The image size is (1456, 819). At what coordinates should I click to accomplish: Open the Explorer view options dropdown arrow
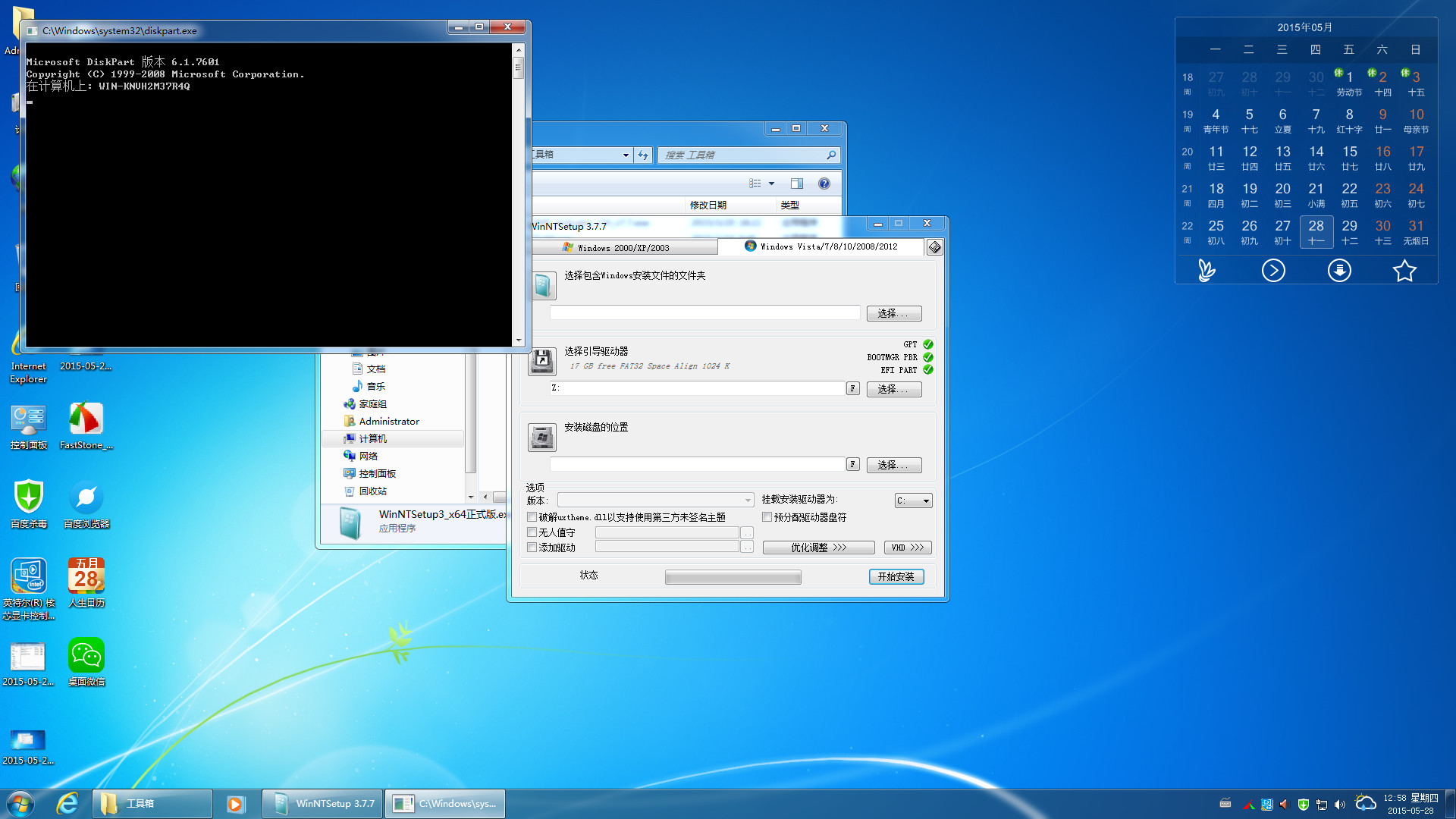pyautogui.click(x=772, y=184)
